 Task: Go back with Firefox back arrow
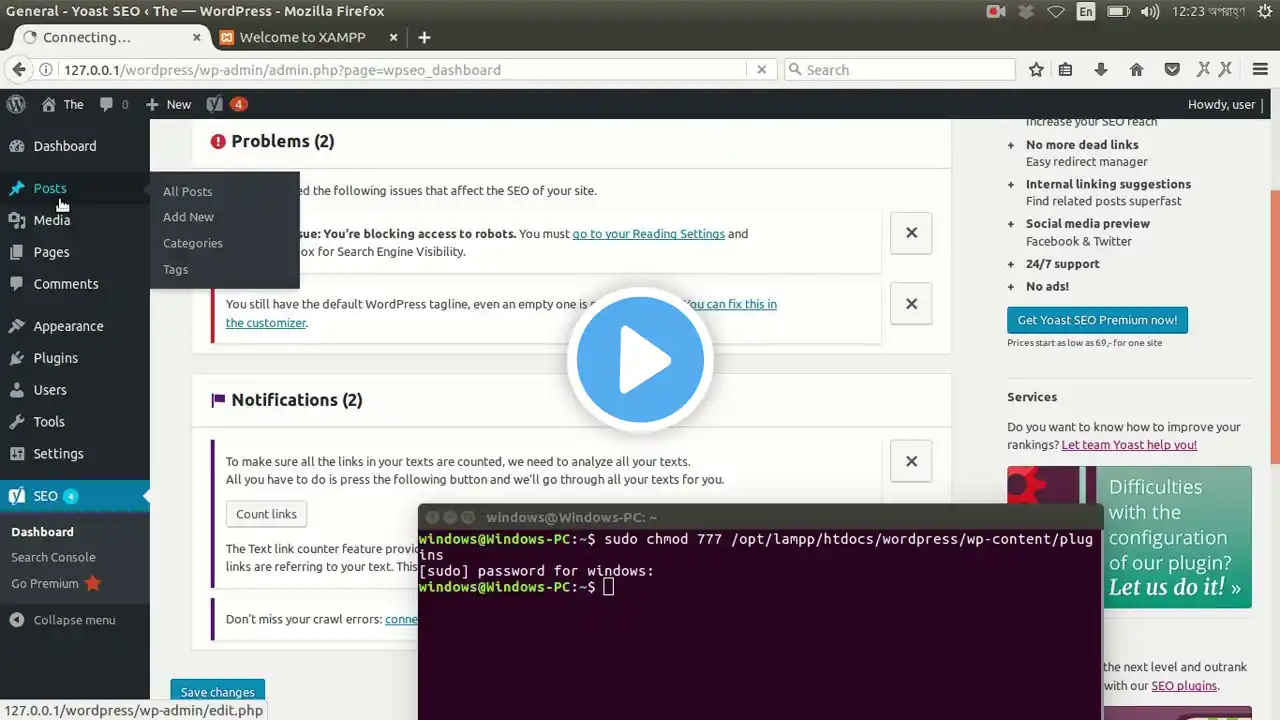(18, 69)
